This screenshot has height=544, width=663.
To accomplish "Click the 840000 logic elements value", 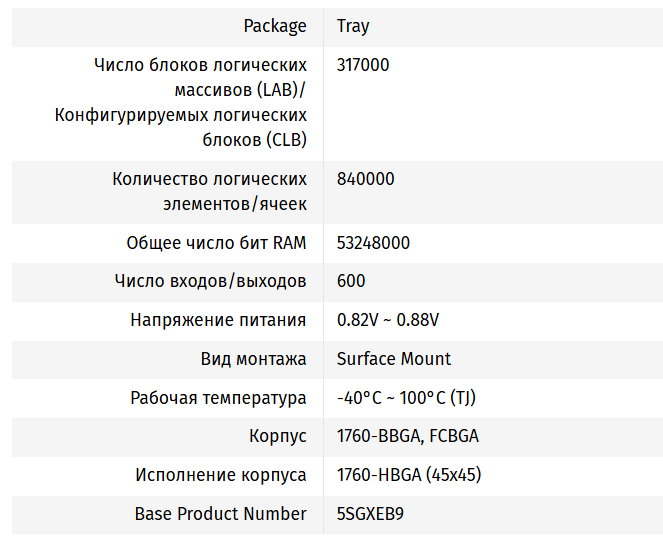I will (x=365, y=179).
